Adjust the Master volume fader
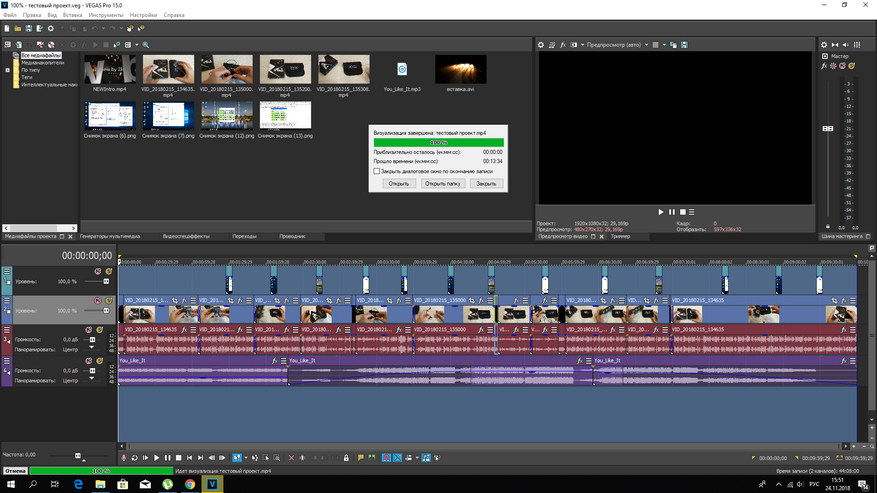Image resolution: width=877 pixels, height=493 pixels. pos(827,129)
